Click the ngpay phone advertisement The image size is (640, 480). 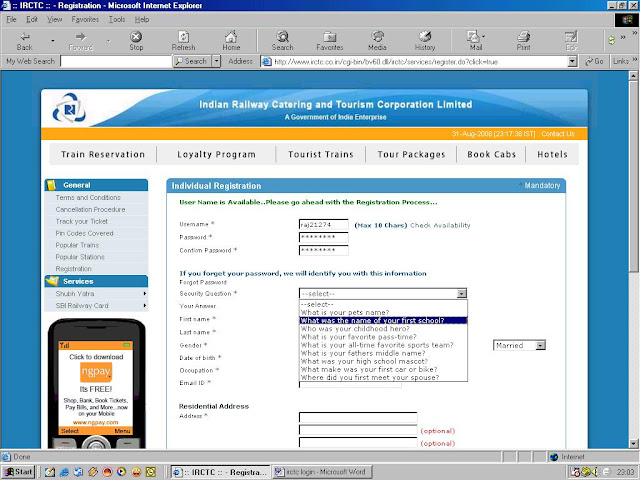coord(96,384)
